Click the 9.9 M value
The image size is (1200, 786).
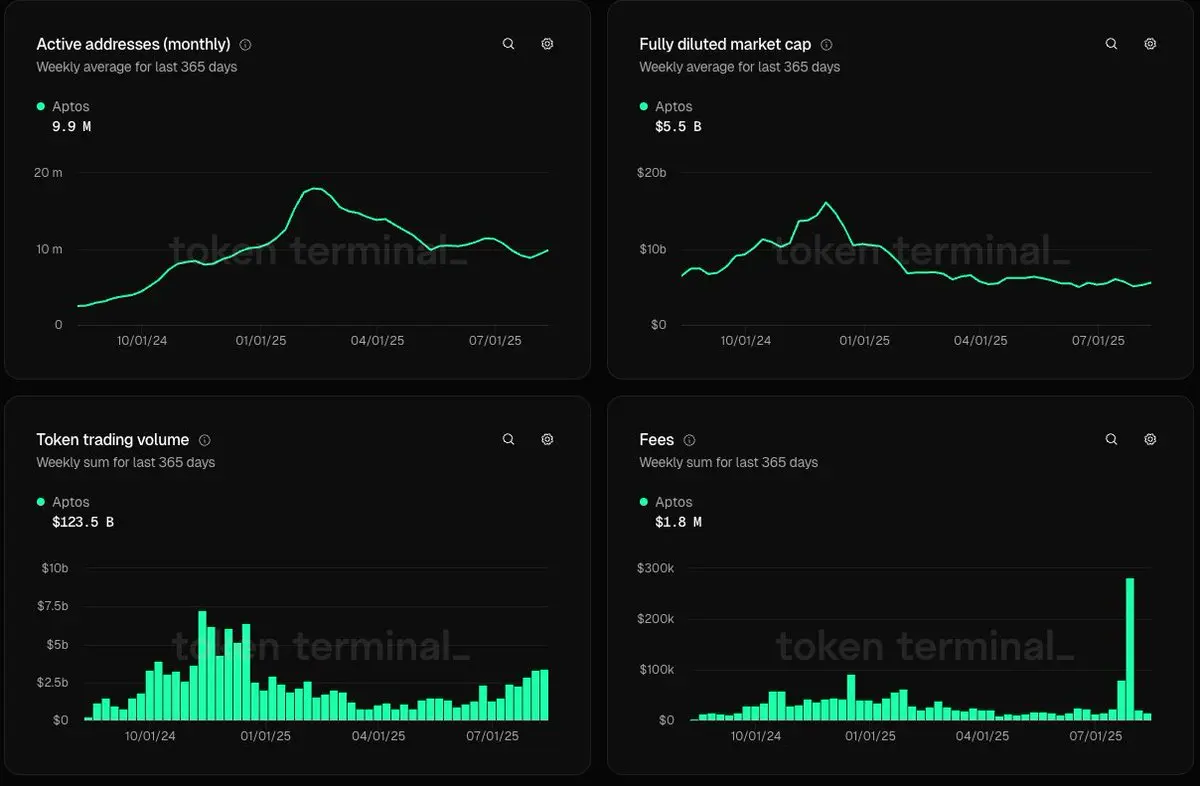(x=71, y=127)
